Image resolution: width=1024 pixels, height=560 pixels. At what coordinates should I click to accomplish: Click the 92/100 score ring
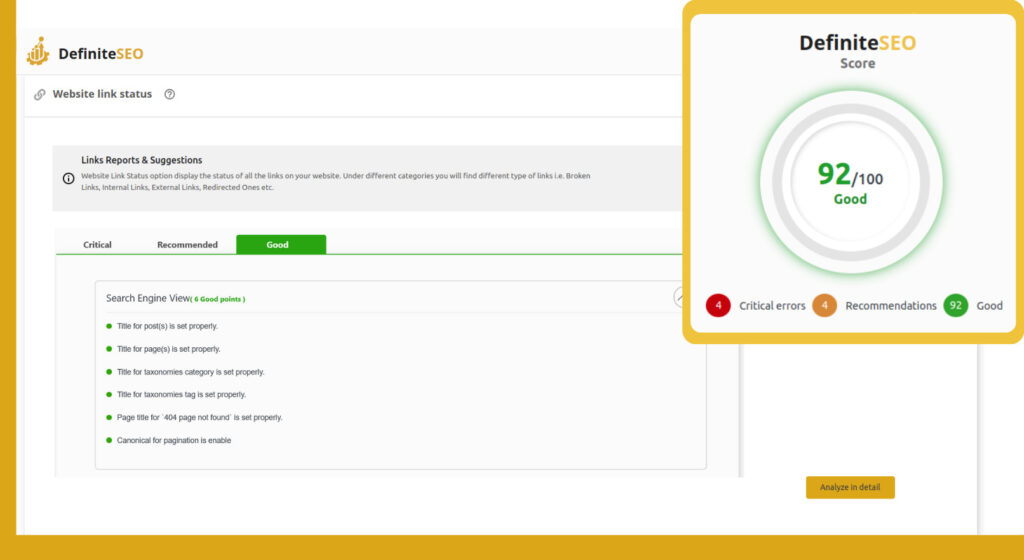850,182
